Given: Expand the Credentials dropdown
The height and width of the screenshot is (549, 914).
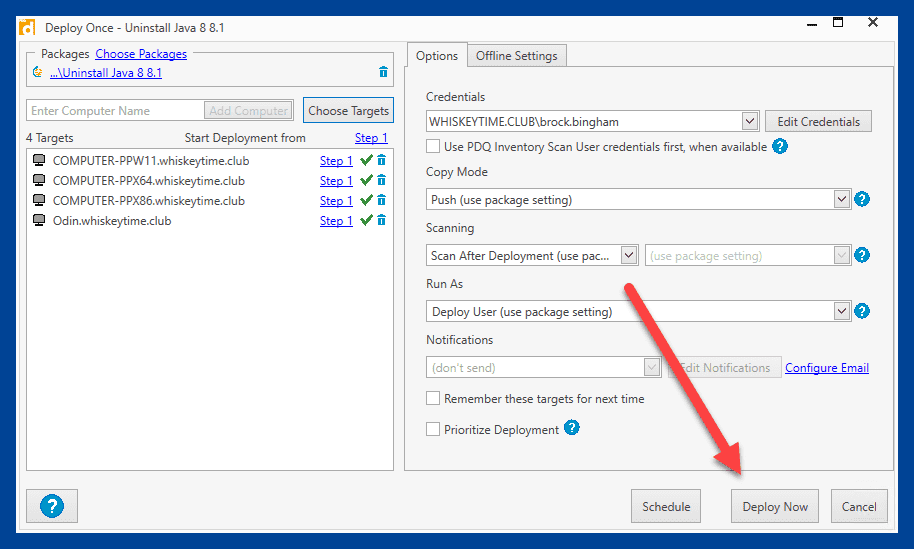Looking at the screenshot, I should point(750,121).
